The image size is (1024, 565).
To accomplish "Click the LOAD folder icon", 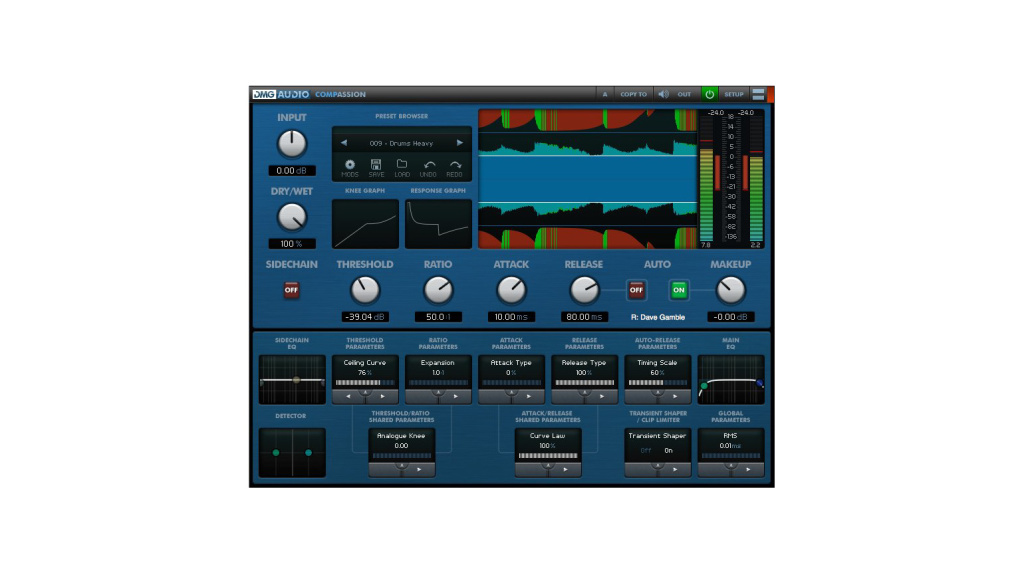I will [402, 164].
